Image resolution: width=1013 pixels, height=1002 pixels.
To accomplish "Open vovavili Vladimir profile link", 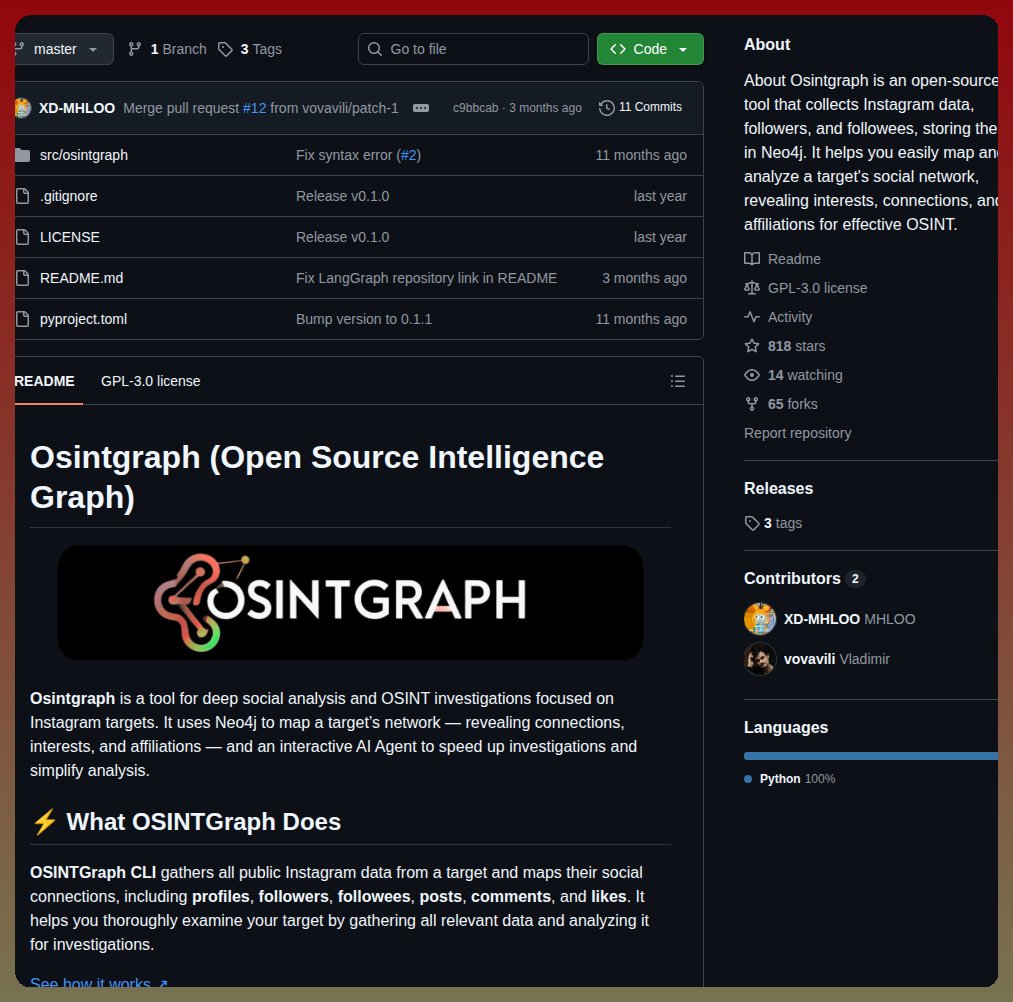I will [x=836, y=659].
